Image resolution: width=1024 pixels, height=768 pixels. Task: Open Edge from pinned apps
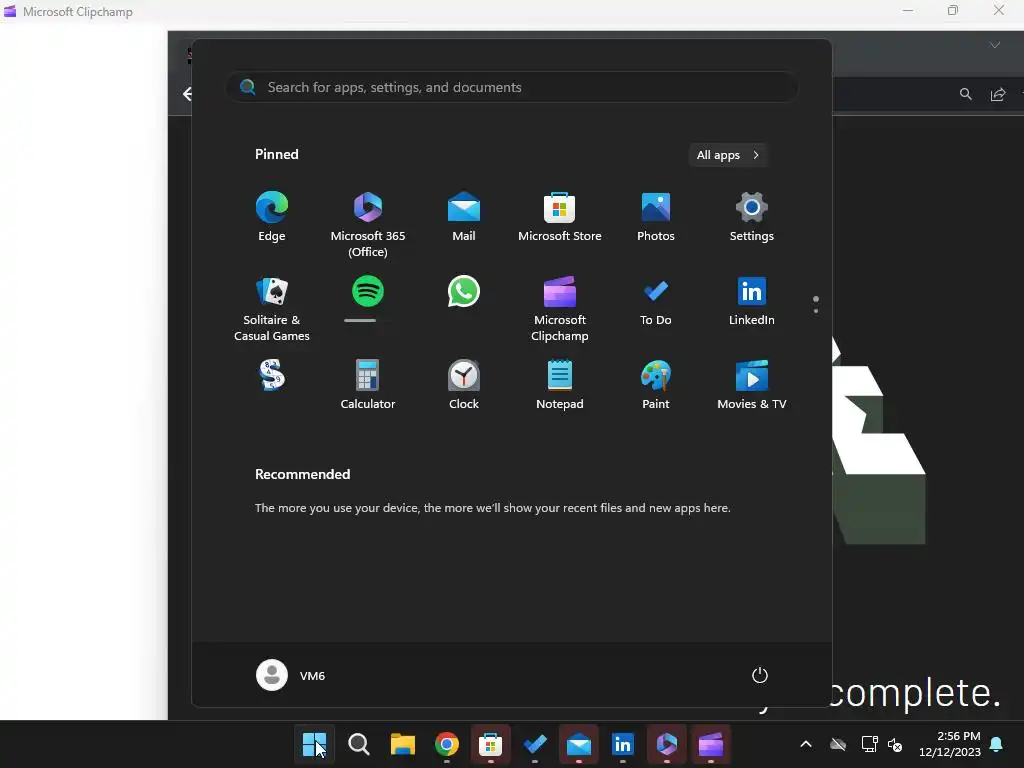click(272, 217)
